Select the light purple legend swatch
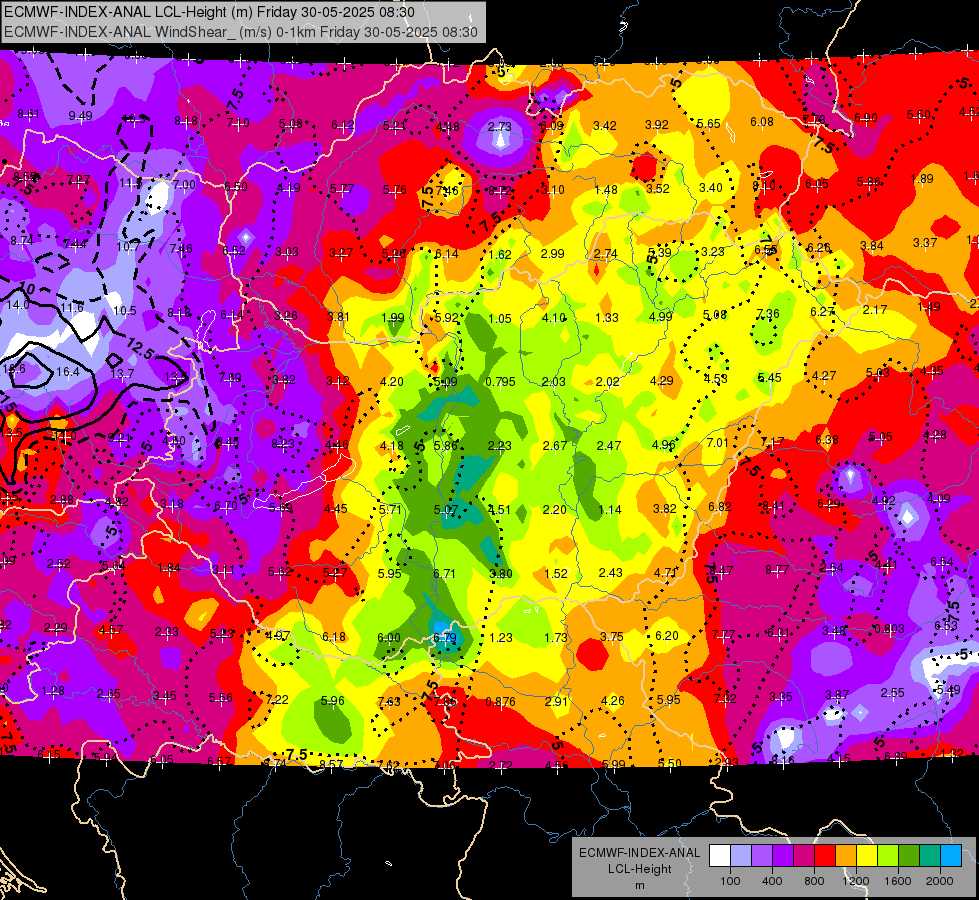 (x=762, y=856)
